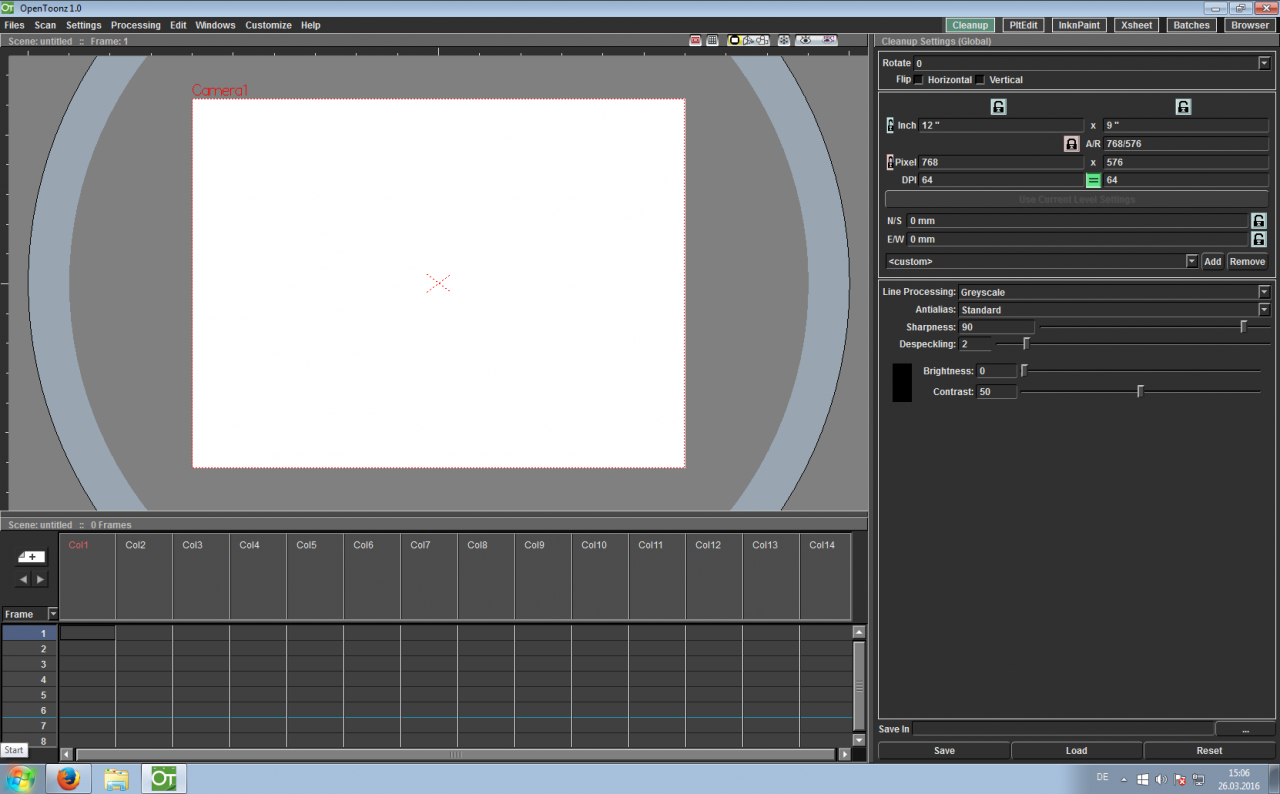This screenshot has height=794, width=1280.
Task: Click the xsheet vertical scrollbar down arrow
Action: [x=858, y=740]
